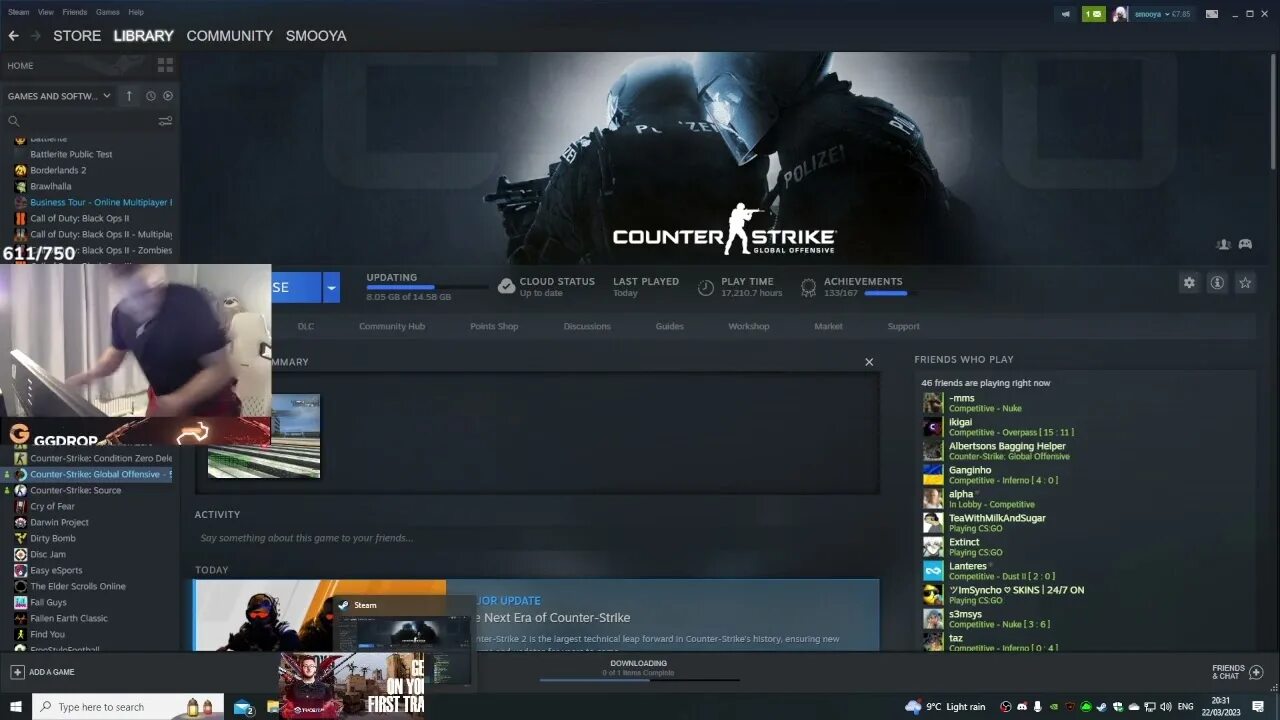Open the Guides link
The width and height of the screenshot is (1280, 720).
tap(670, 326)
